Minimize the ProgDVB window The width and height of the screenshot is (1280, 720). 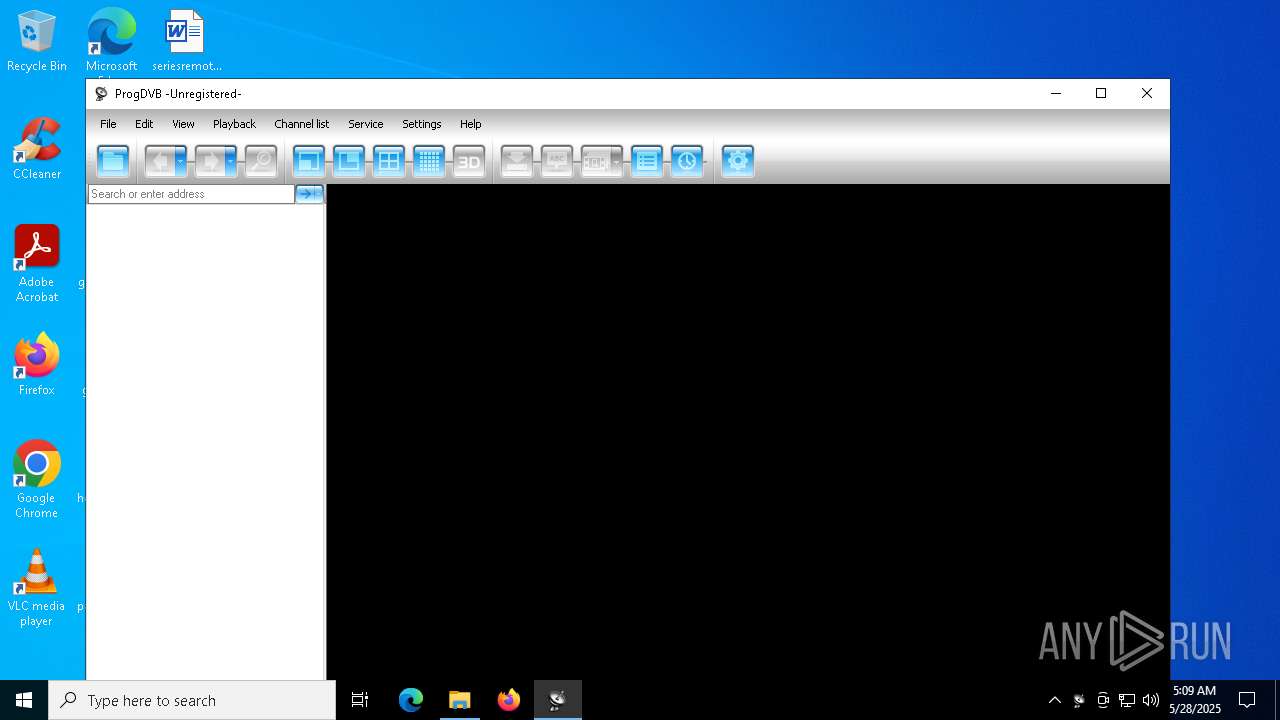pos(1055,93)
